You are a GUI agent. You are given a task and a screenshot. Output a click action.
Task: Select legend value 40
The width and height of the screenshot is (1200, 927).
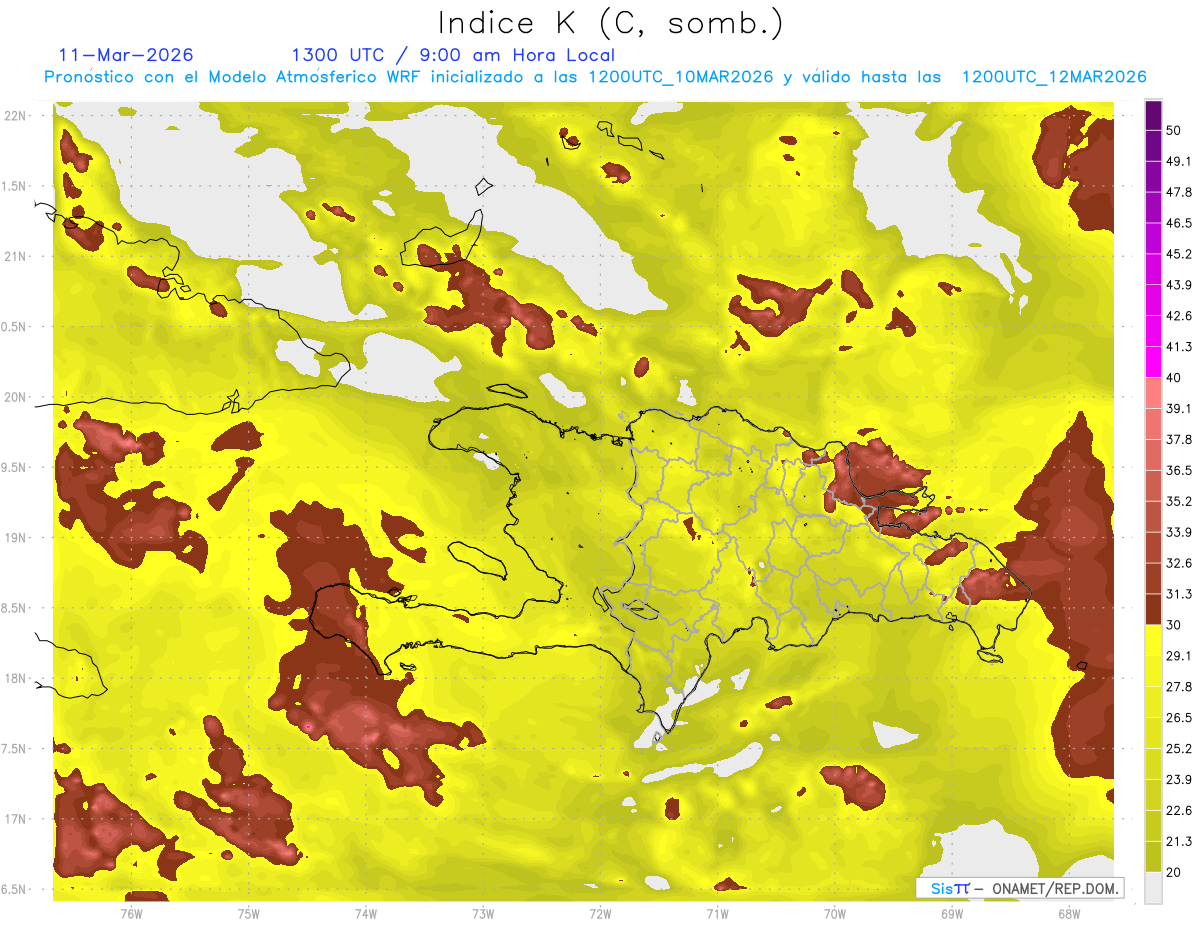pyautogui.click(x=1174, y=378)
